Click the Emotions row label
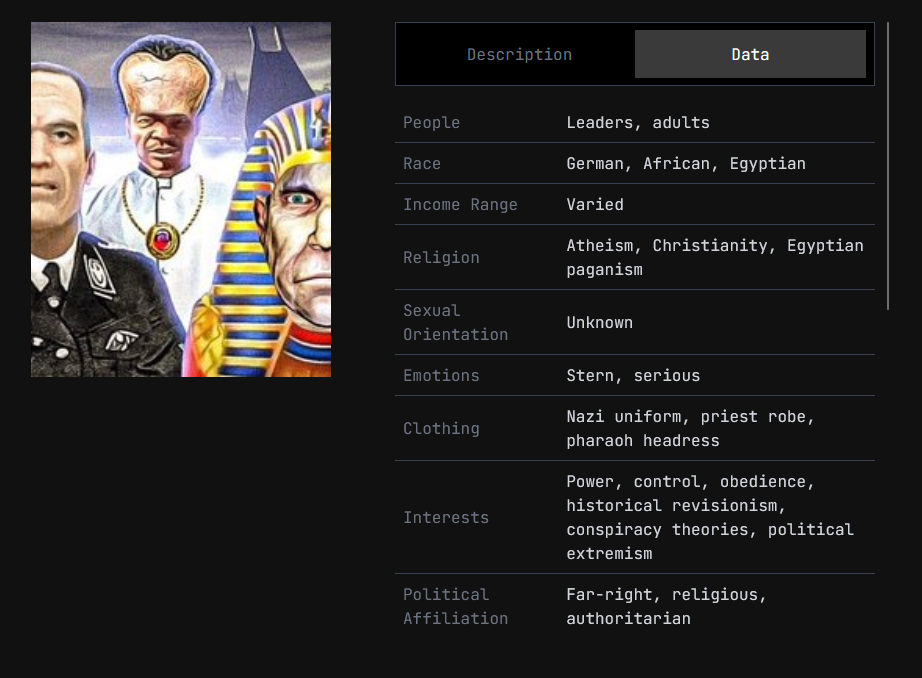Image resolution: width=922 pixels, height=678 pixels. (x=441, y=376)
